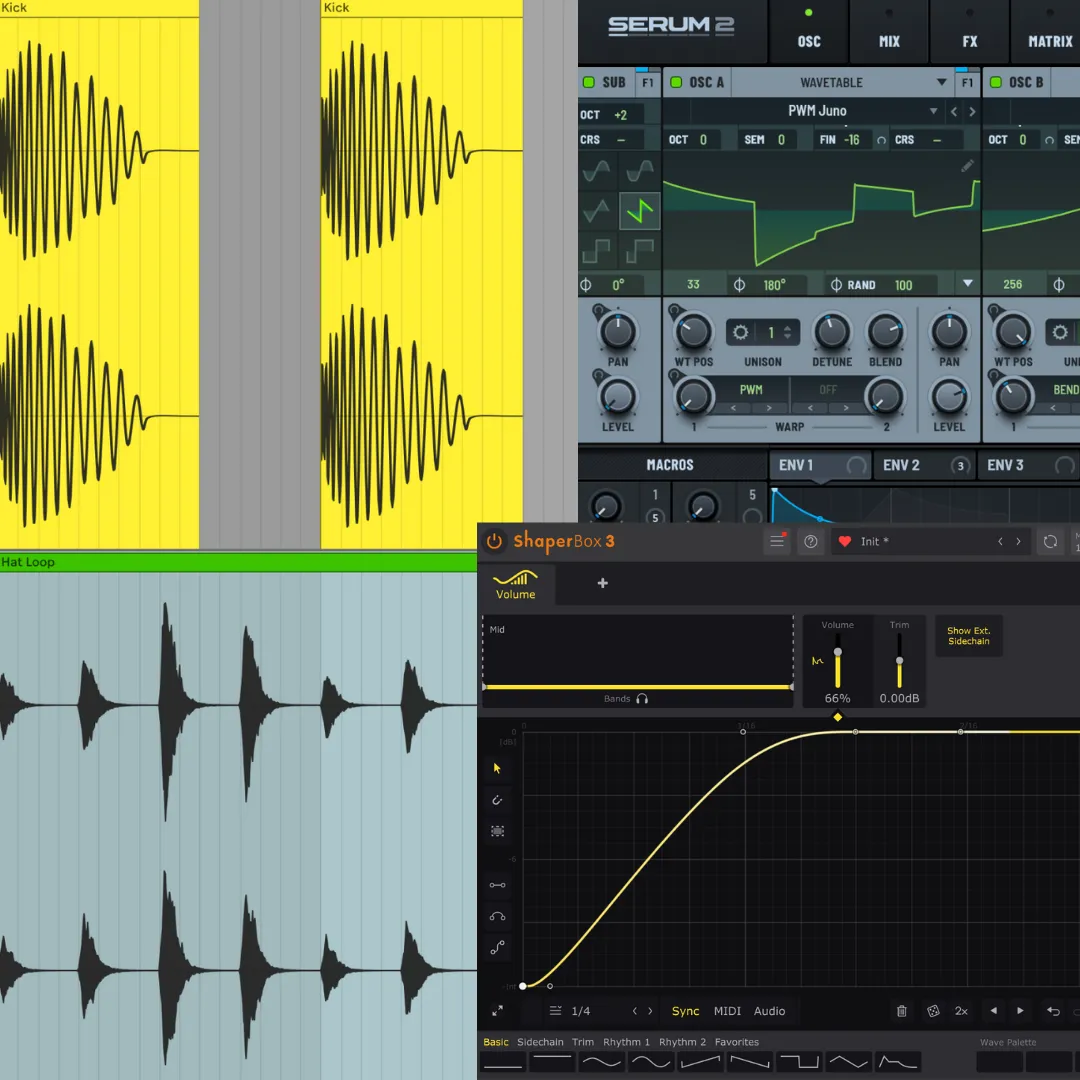This screenshot has width=1080, height=1080.
Task: Click the Show Ext. Sidechain button
Action: tap(968, 636)
